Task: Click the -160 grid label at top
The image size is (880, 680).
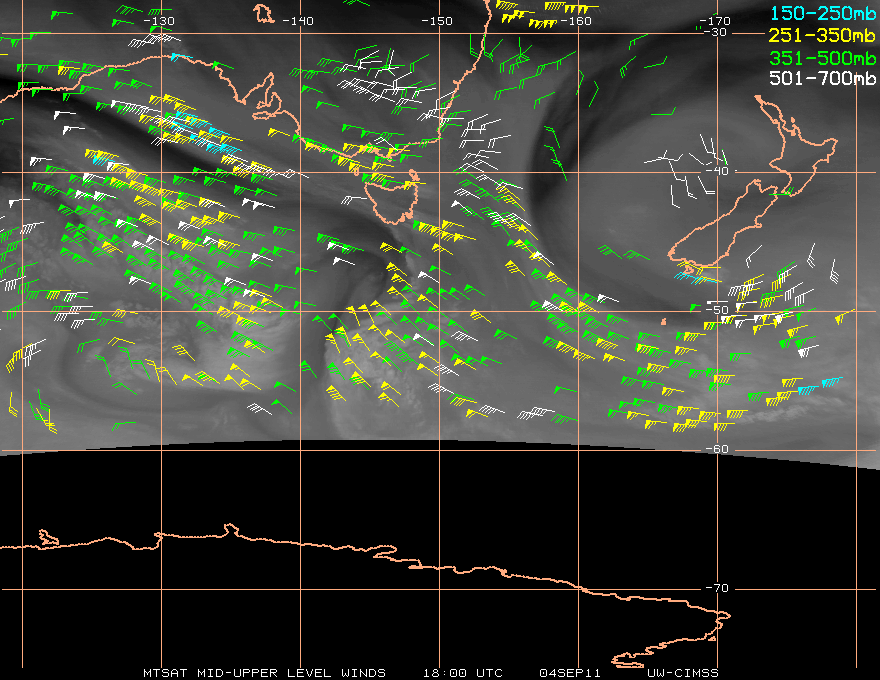Action: click(576, 20)
